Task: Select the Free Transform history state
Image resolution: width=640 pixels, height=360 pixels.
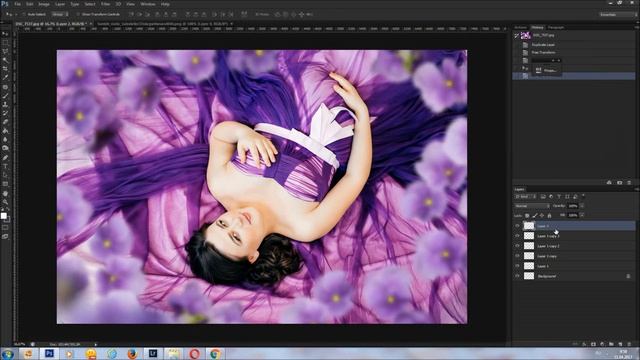Action: (x=543, y=52)
